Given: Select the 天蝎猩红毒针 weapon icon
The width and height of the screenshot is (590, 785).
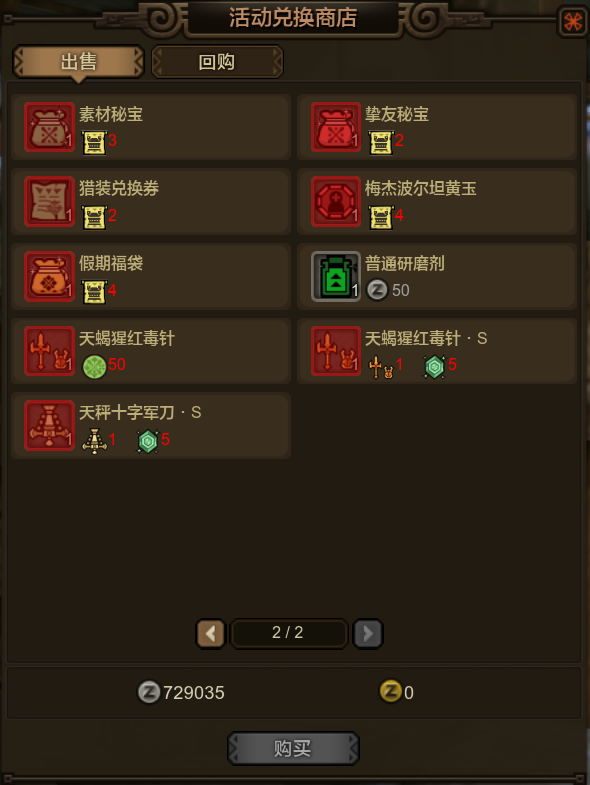Looking at the screenshot, I should coord(50,351).
